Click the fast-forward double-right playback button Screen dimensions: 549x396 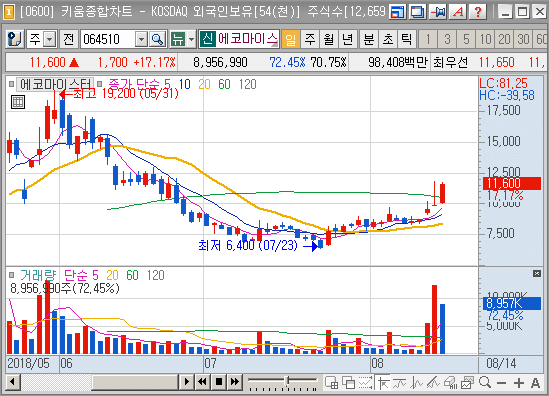point(235,382)
